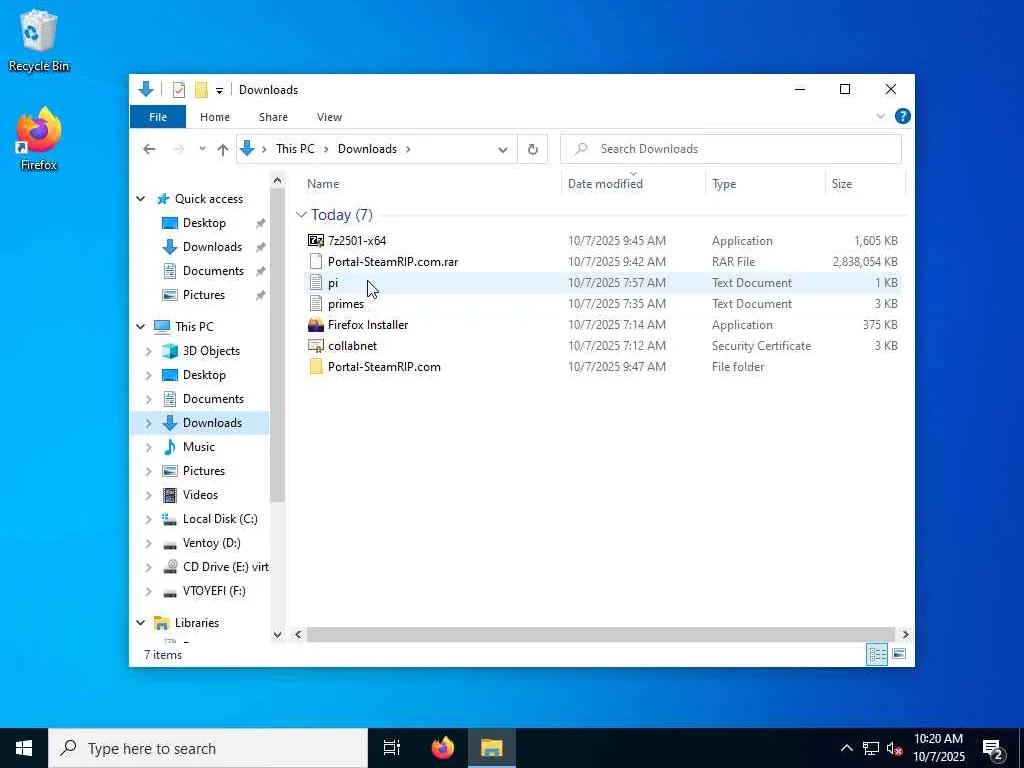Collapse the This PC tree node
Screen dimensions: 1024x768
tap(140, 327)
